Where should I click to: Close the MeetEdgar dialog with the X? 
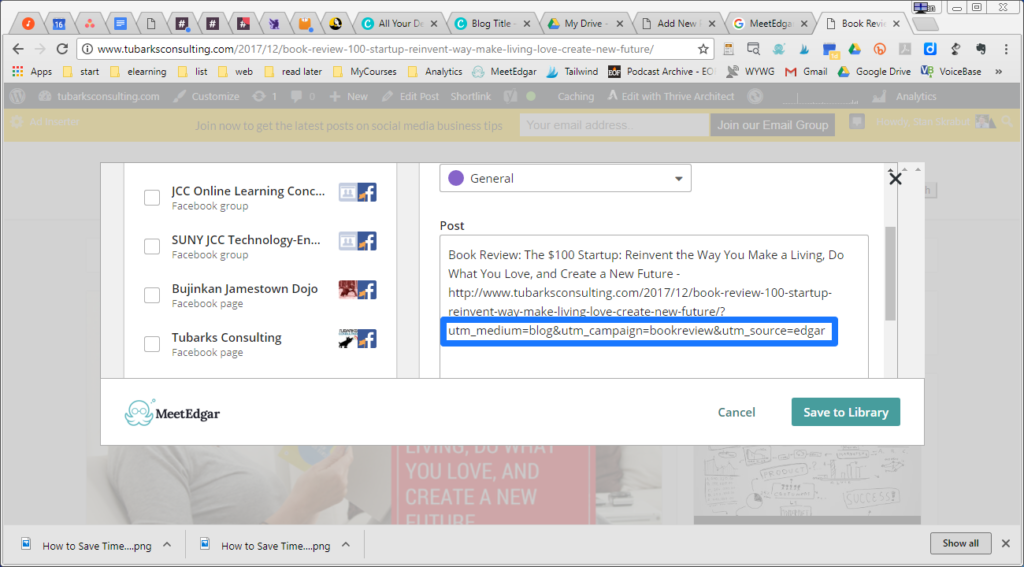[895, 178]
